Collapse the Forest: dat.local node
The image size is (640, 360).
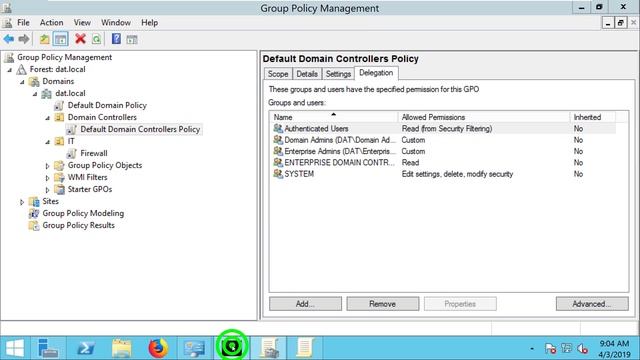[9, 70]
